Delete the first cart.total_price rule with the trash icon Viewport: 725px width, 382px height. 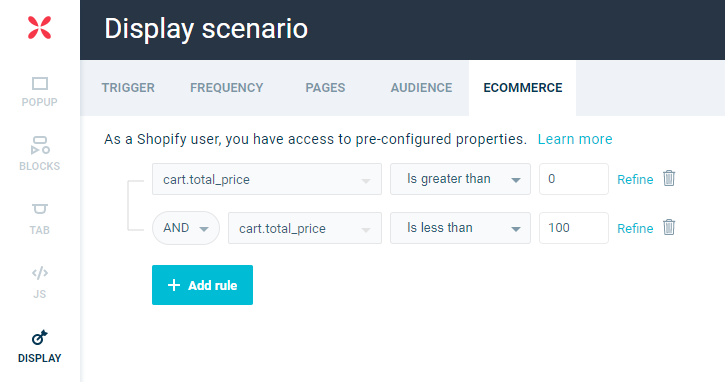pos(669,179)
